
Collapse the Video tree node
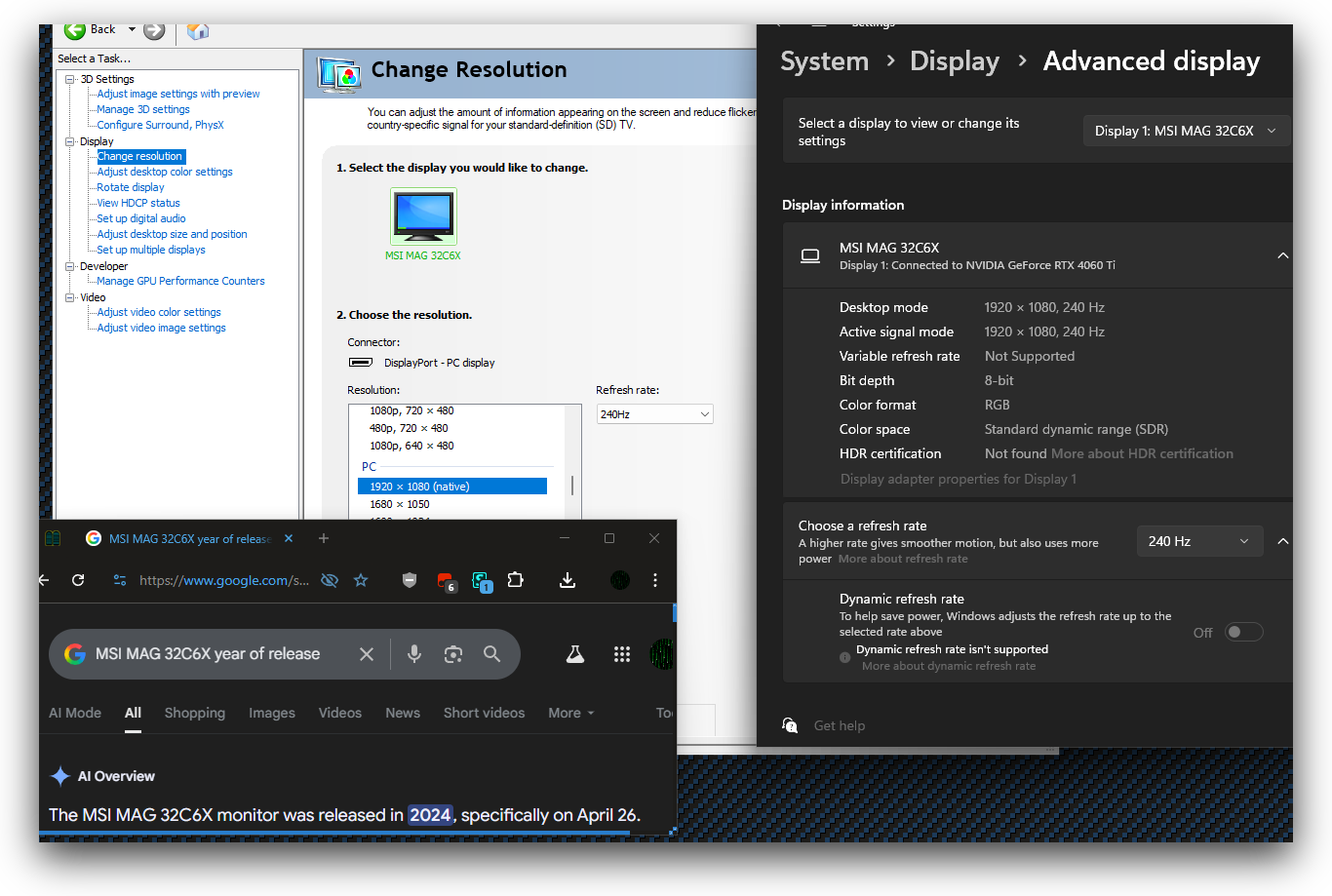[x=70, y=297]
